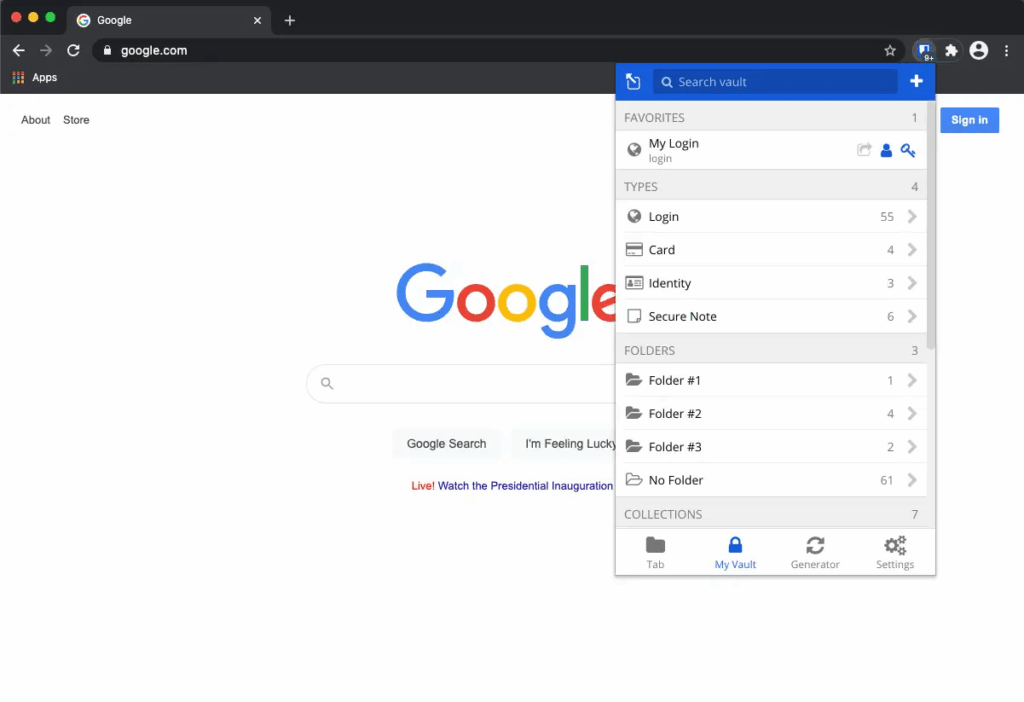Open the Chrome extensions puzzle icon
Viewport: 1024px width, 702px height.
[x=951, y=50]
